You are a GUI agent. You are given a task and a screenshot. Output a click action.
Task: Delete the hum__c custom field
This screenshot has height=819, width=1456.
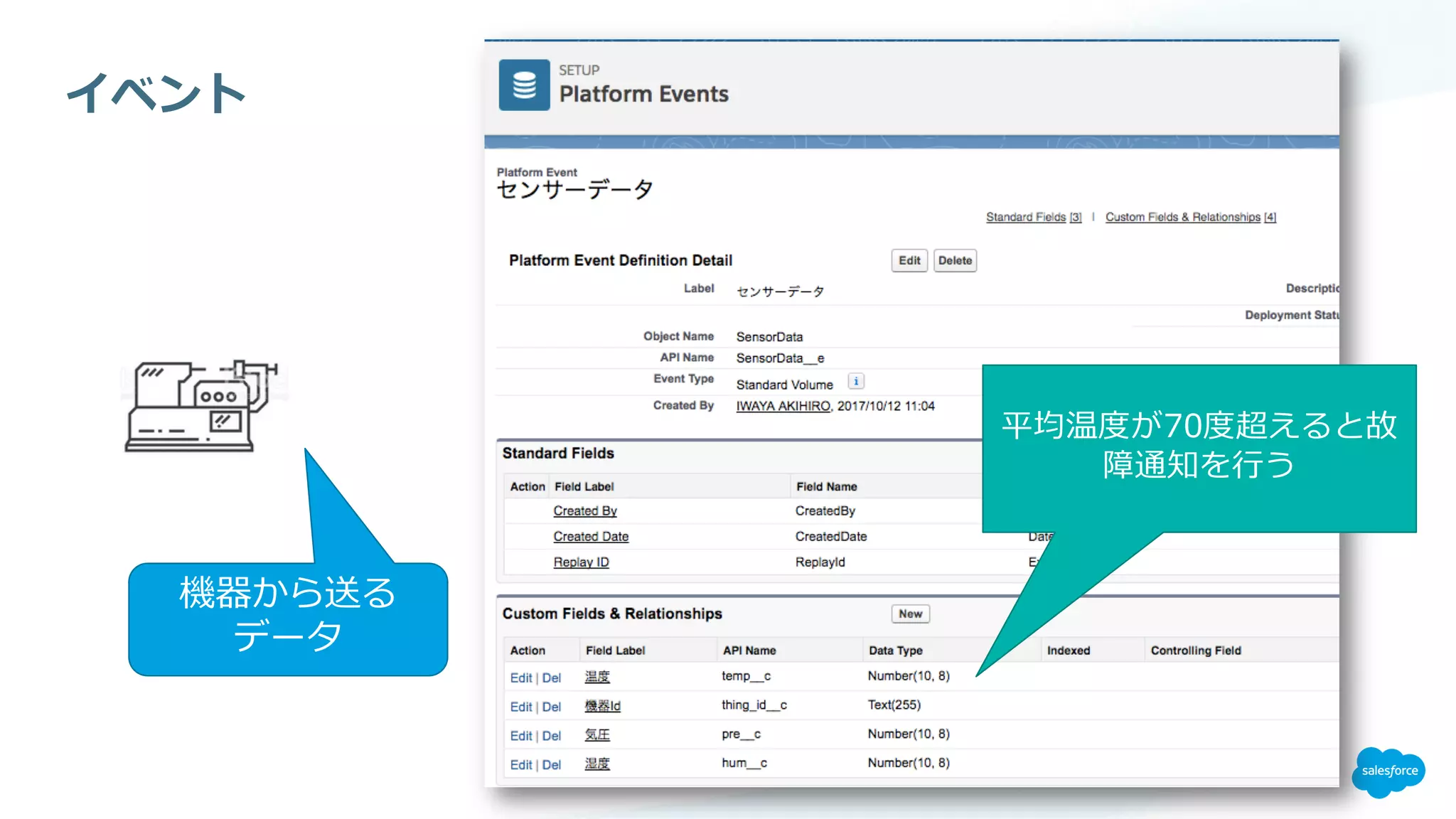(x=552, y=765)
